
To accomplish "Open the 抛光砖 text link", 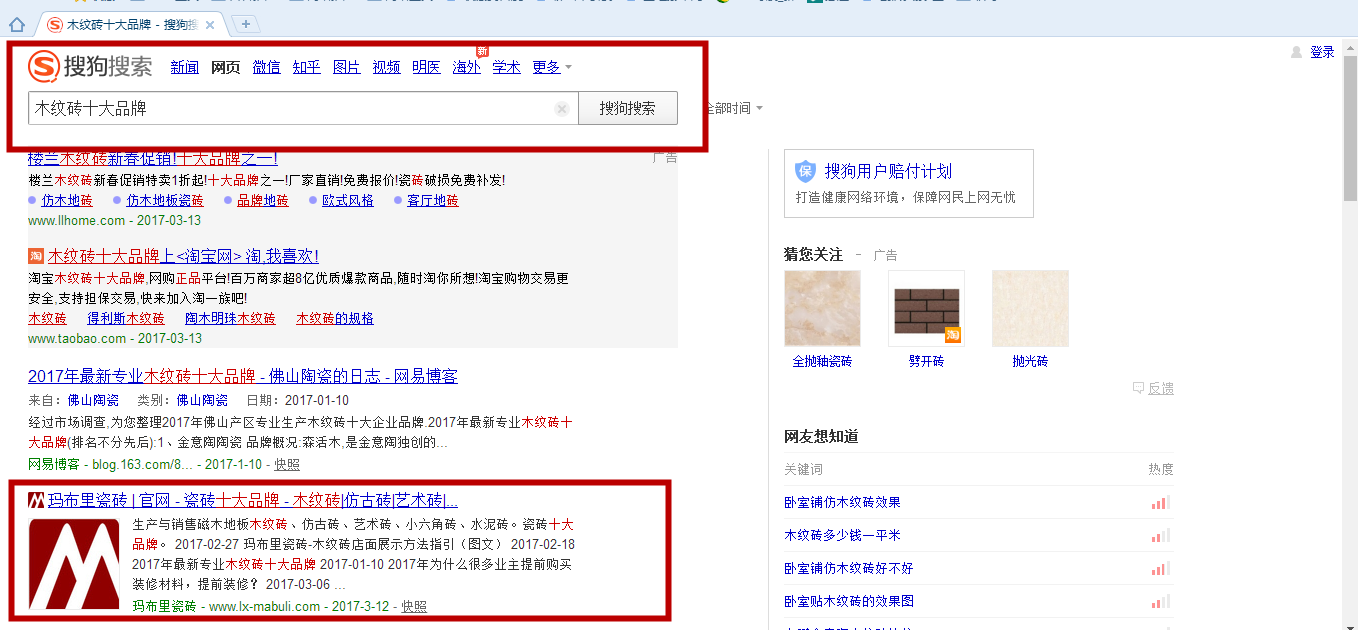I will (1030, 361).
